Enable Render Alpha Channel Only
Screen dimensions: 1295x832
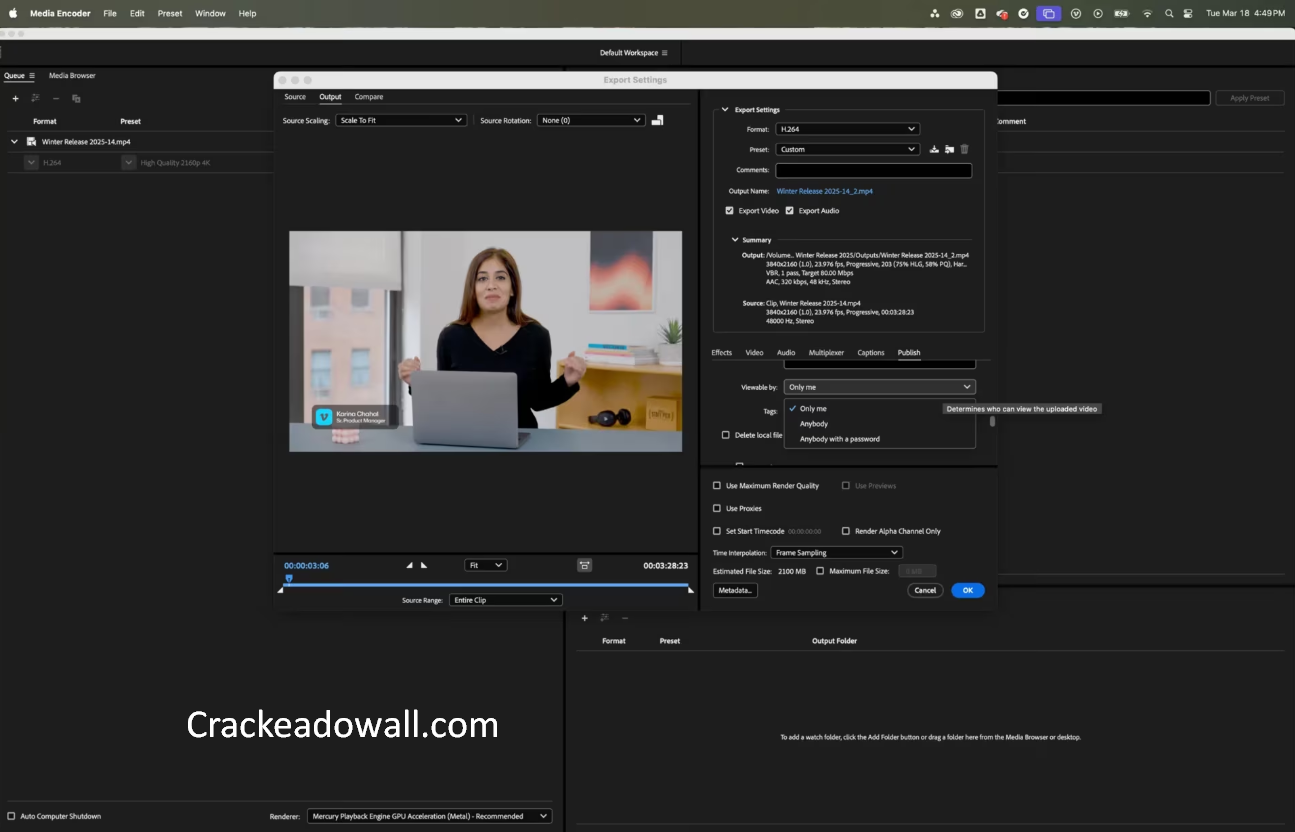pos(846,531)
